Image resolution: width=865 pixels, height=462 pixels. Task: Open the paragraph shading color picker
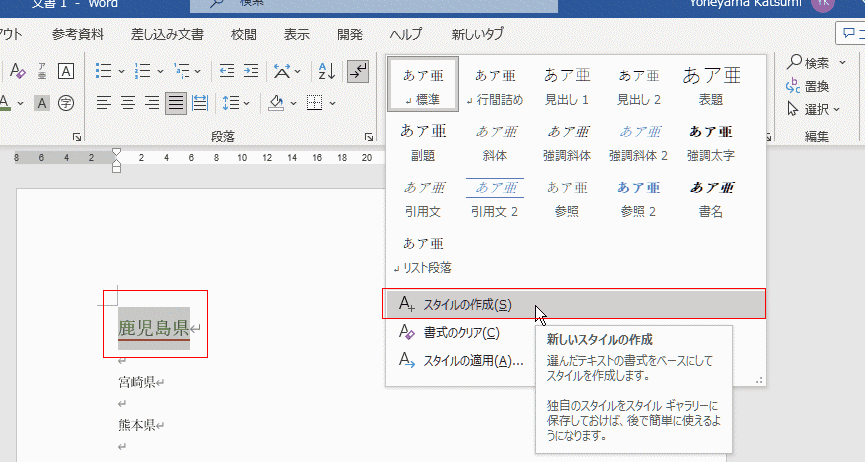tap(292, 102)
